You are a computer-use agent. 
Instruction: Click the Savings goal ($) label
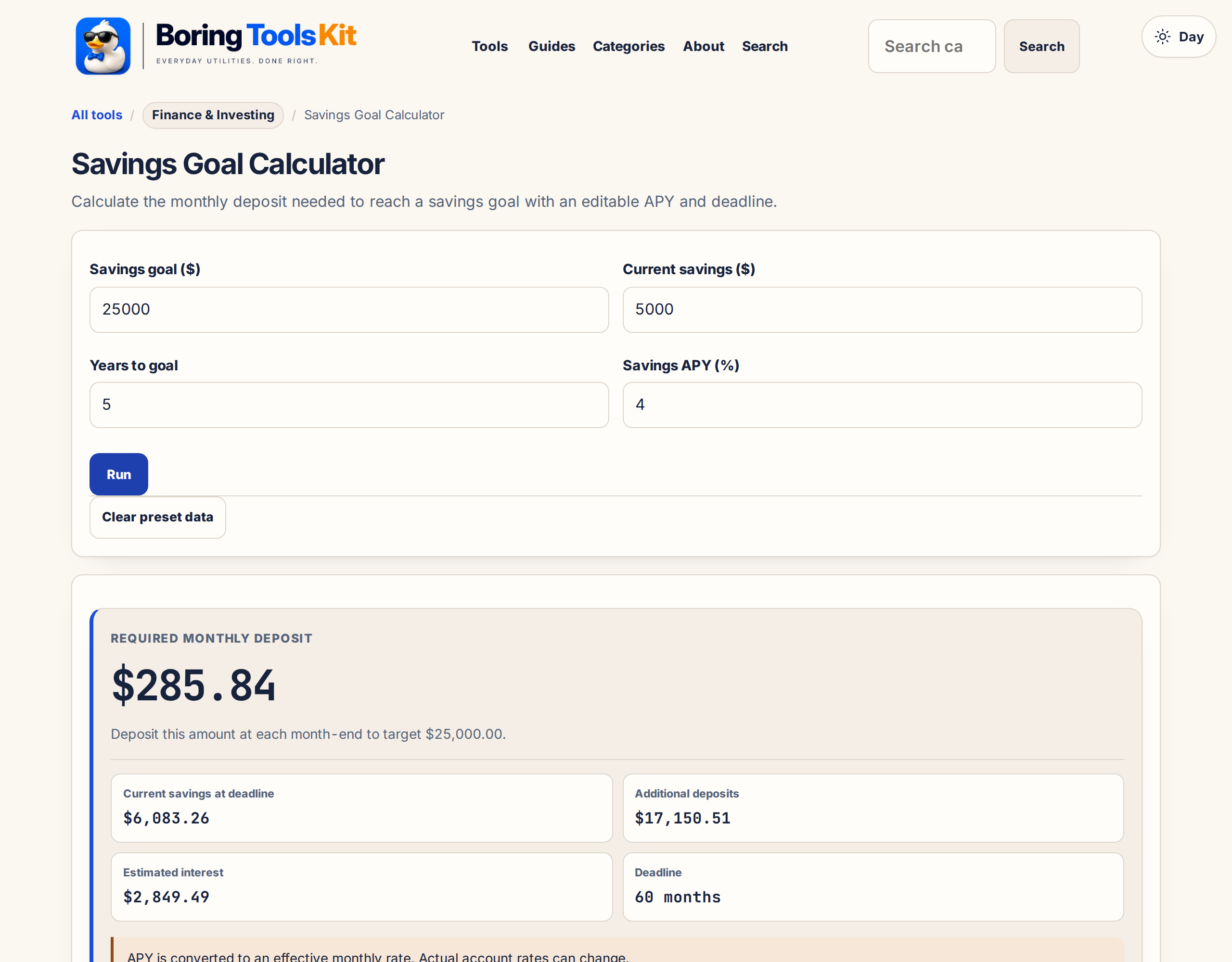pos(144,269)
